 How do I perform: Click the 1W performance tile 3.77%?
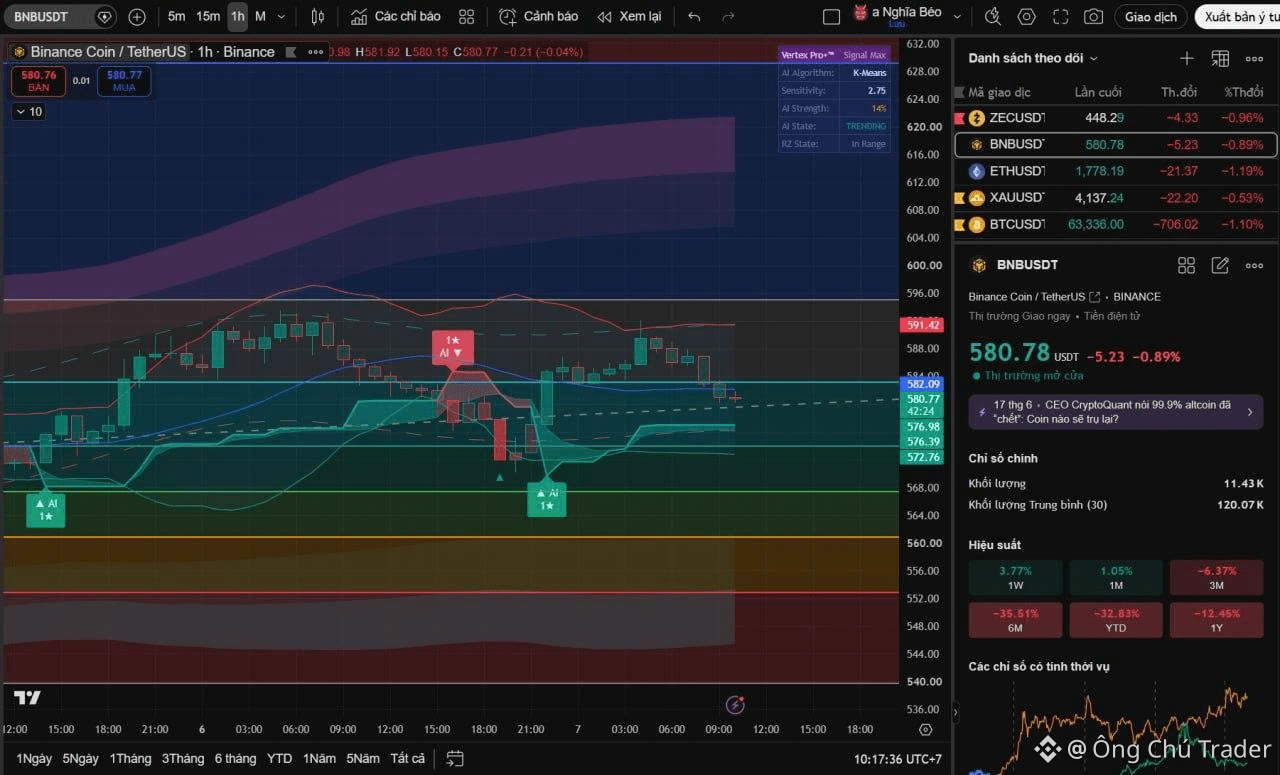tap(1015, 578)
